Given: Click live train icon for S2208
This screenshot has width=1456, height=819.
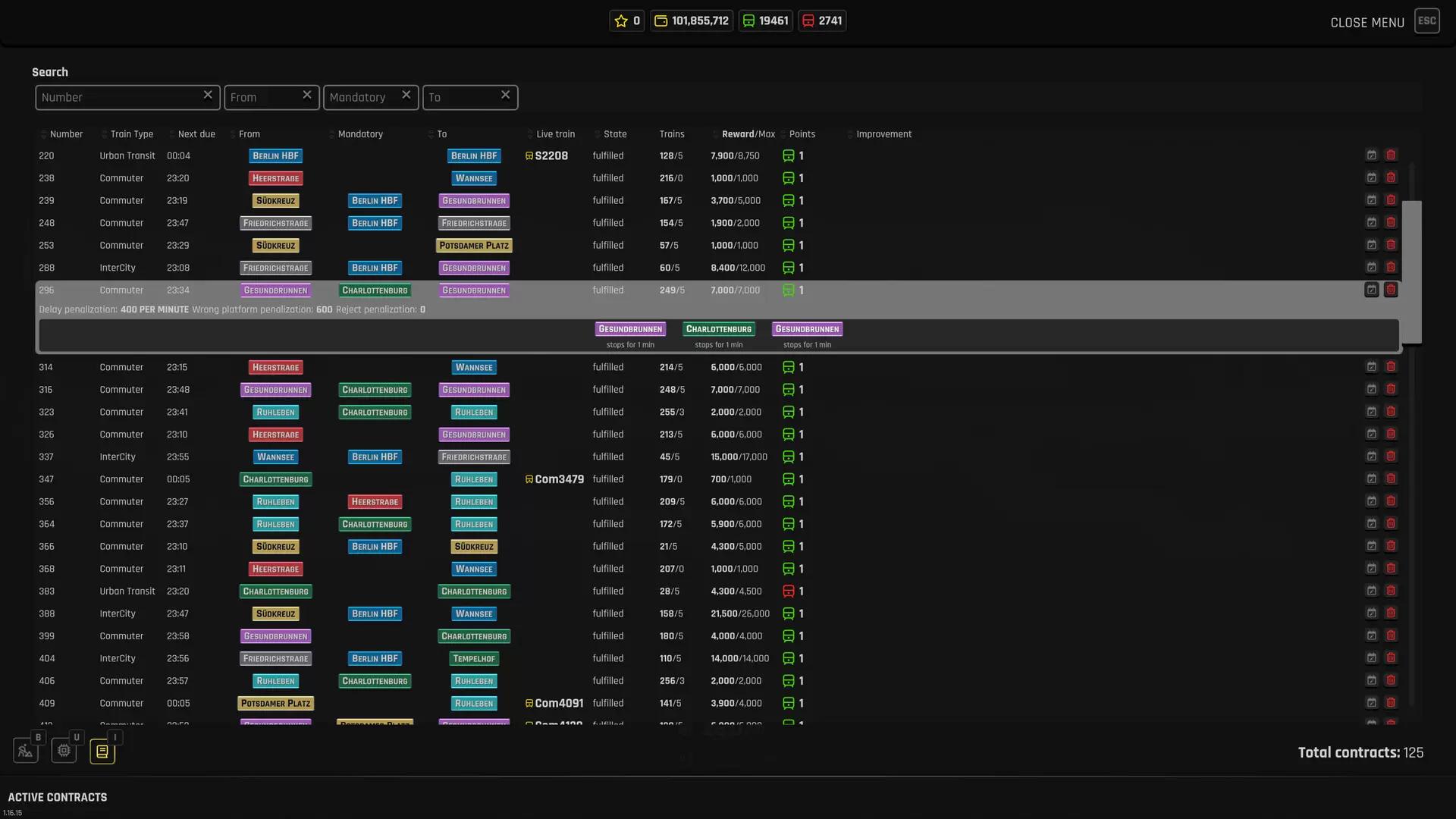Looking at the screenshot, I should tap(529, 156).
